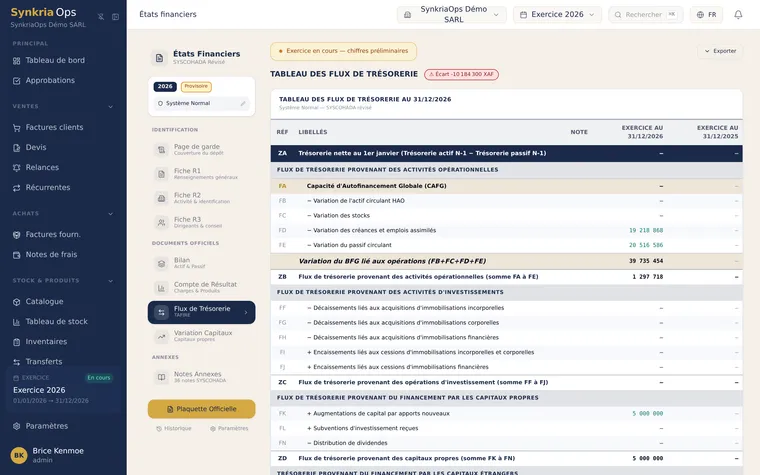Click the Rechercher search field
The image size is (760, 475).
click(646, 15)
